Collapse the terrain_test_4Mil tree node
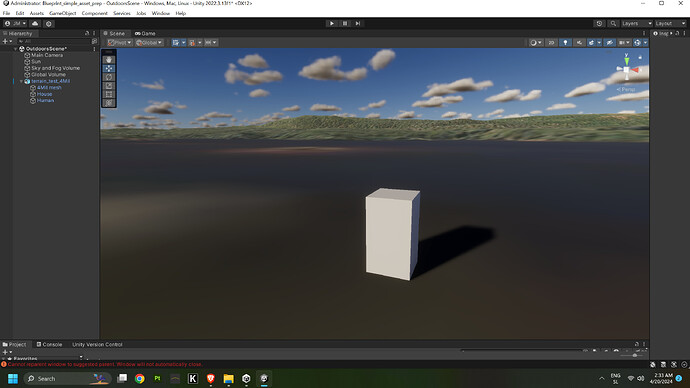Image resolution: width=690 pixels, height=388 pixels. 21,81
